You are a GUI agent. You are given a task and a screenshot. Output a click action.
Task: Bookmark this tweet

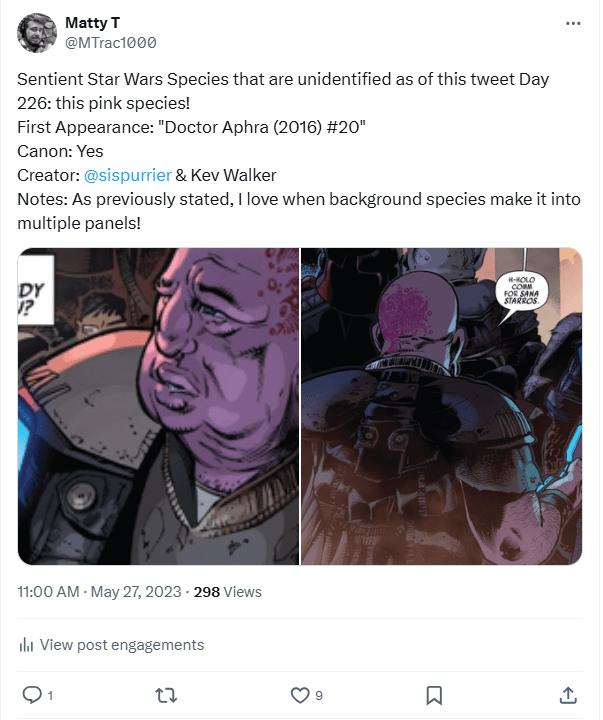pyautogui.click(x=434, y=694)
